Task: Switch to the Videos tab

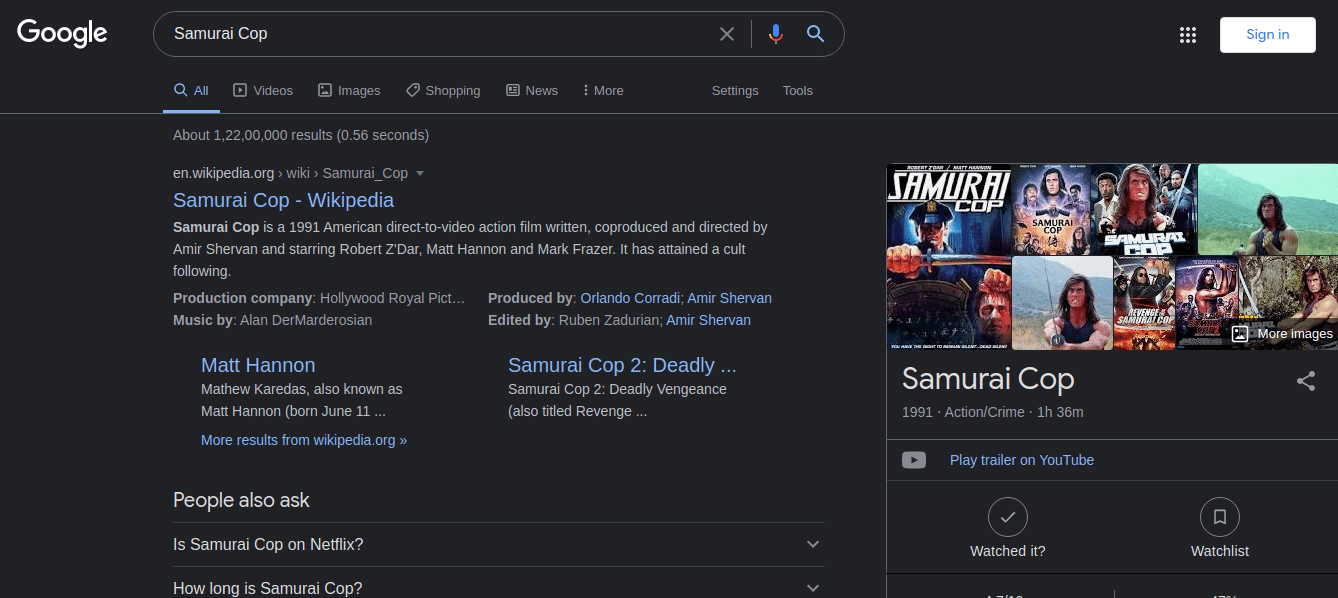Action: coord(263,90)
